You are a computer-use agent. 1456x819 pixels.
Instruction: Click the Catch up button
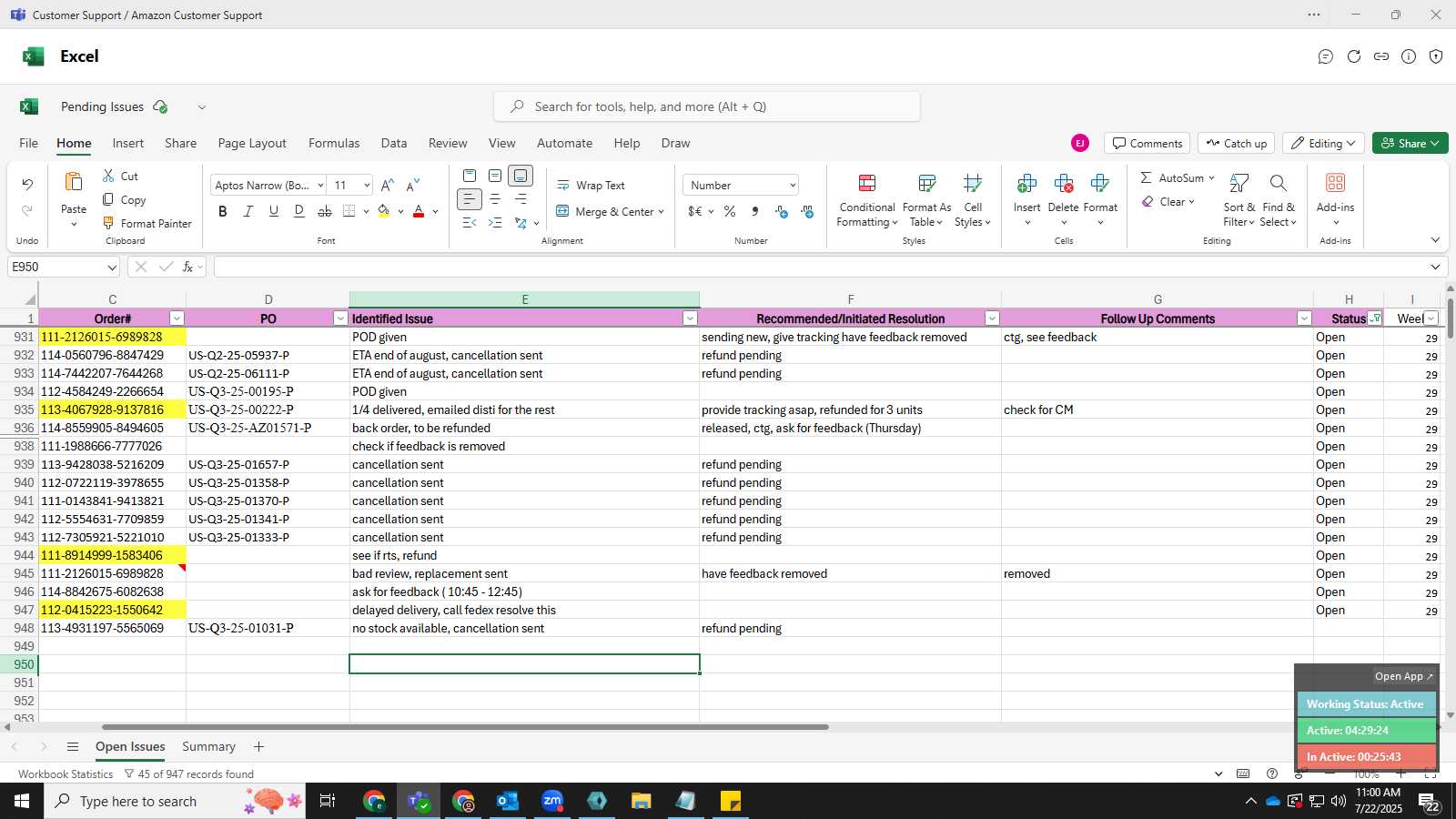[1236, 143]
